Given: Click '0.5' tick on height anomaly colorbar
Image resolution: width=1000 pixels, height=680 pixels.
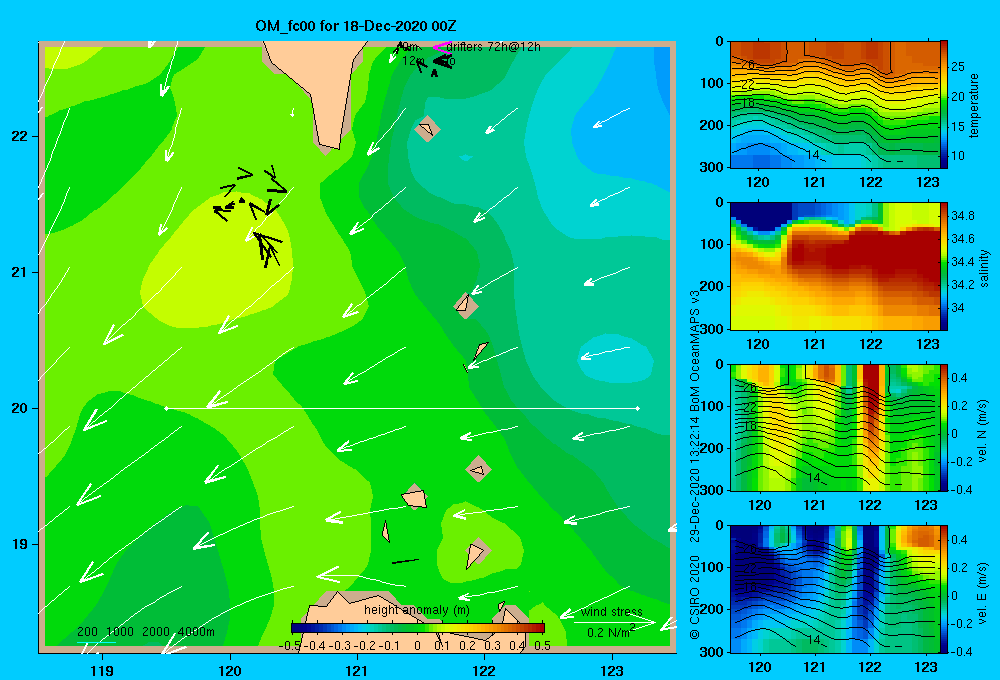Looking at the screenshot, I should pos(543,646).
